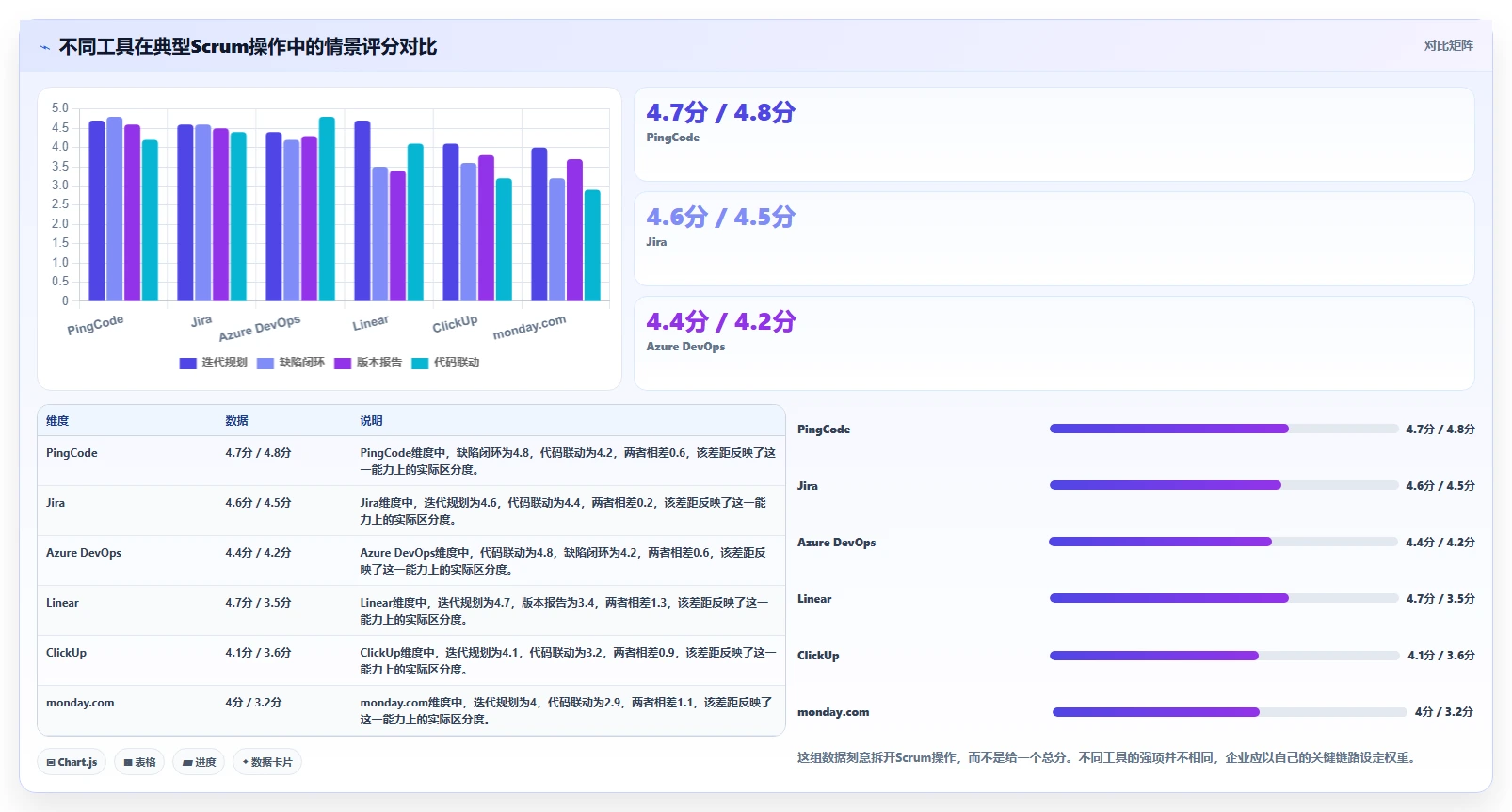The width and height of the screenshot is (1512, 812).
Task: Click the monday.com progress bar
Action: (x=1229, y=712)
